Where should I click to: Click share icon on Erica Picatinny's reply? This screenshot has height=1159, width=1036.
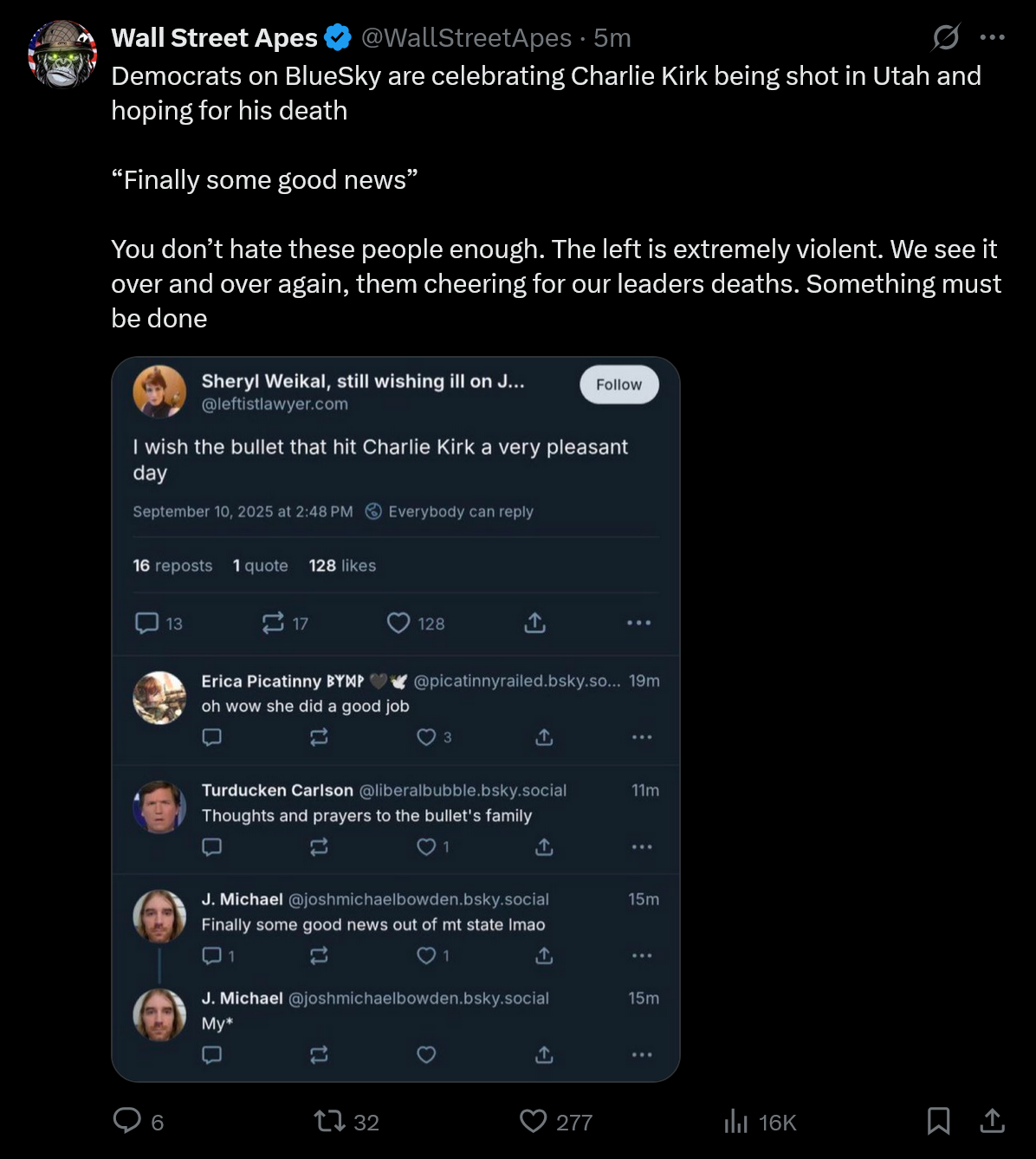544,737
